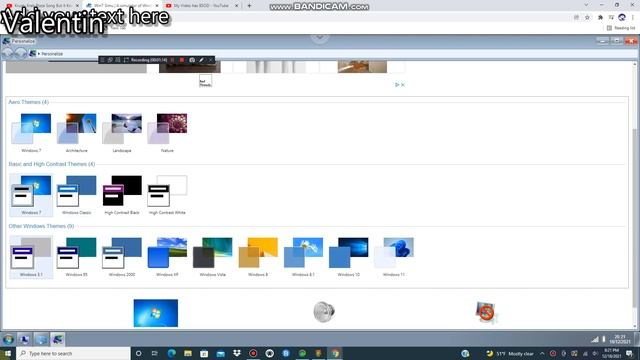Open the Reading list
The image size is (640, 360).
pos(621,28)
